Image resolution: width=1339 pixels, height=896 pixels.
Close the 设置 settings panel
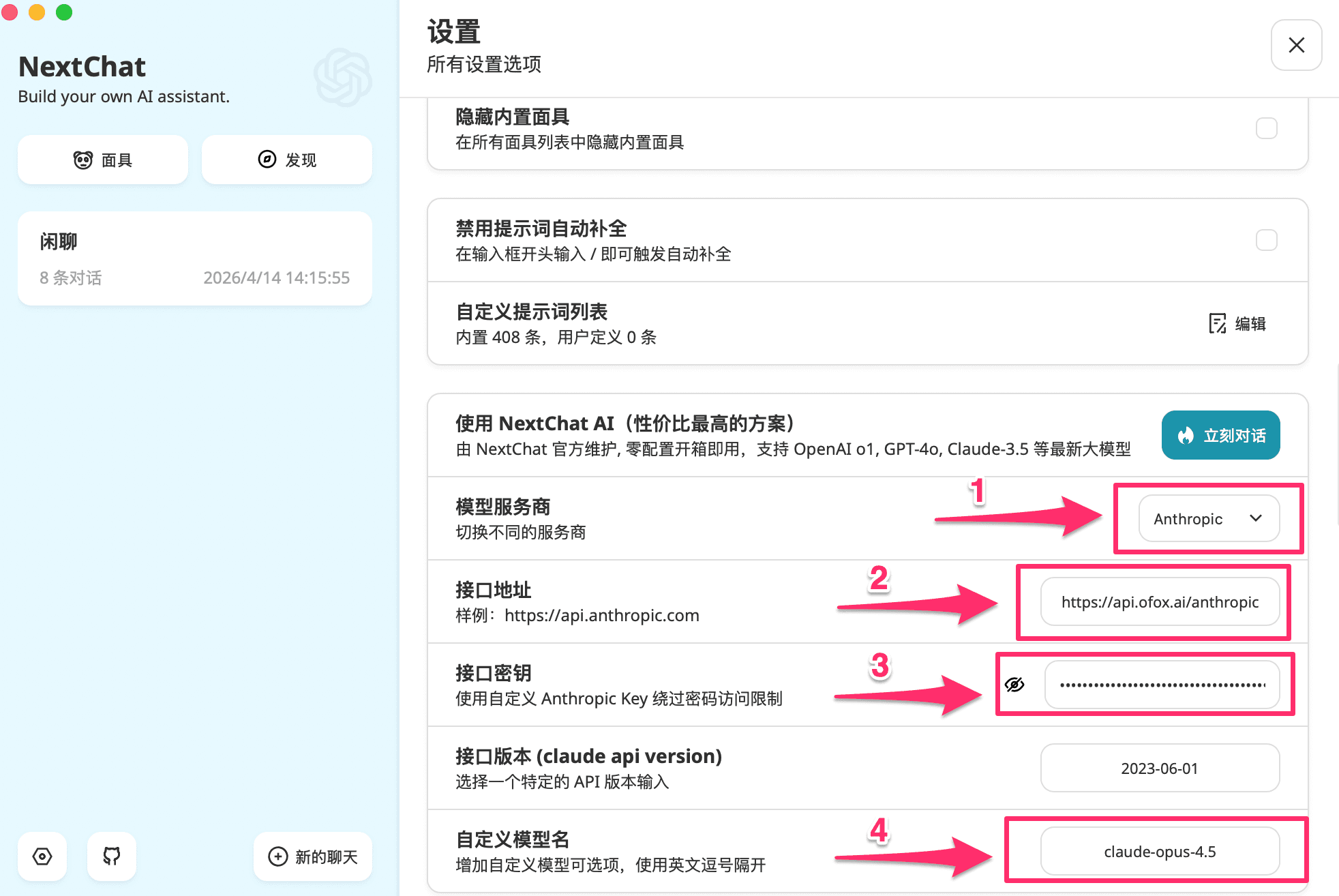pyautogui.click(x=1295, y=44)
